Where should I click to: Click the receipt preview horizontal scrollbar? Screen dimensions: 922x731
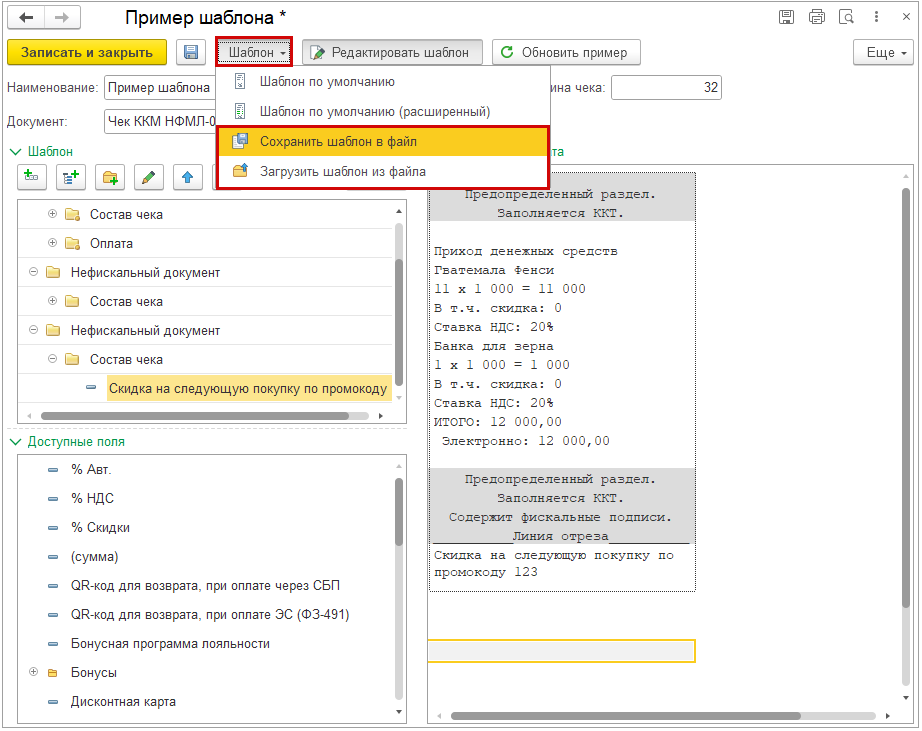(626, 716)
